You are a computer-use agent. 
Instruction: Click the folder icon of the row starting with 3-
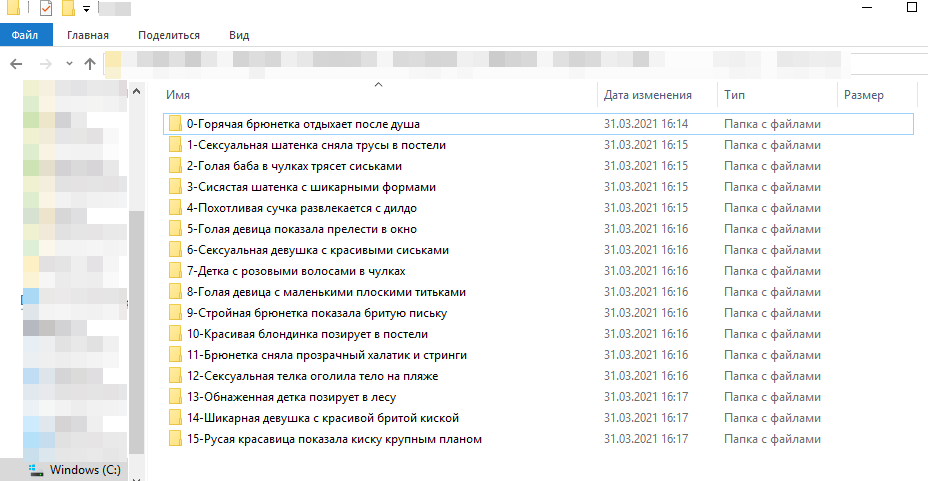click(x=175, y=187)
